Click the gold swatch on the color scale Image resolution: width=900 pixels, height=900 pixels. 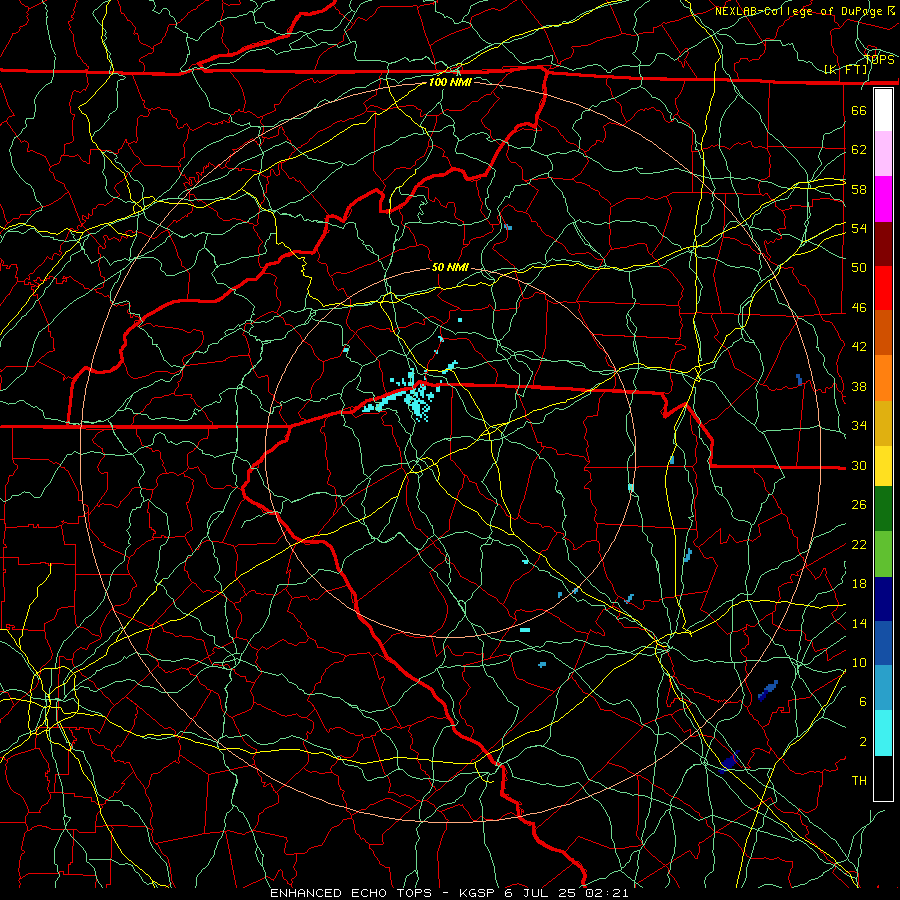883,423
